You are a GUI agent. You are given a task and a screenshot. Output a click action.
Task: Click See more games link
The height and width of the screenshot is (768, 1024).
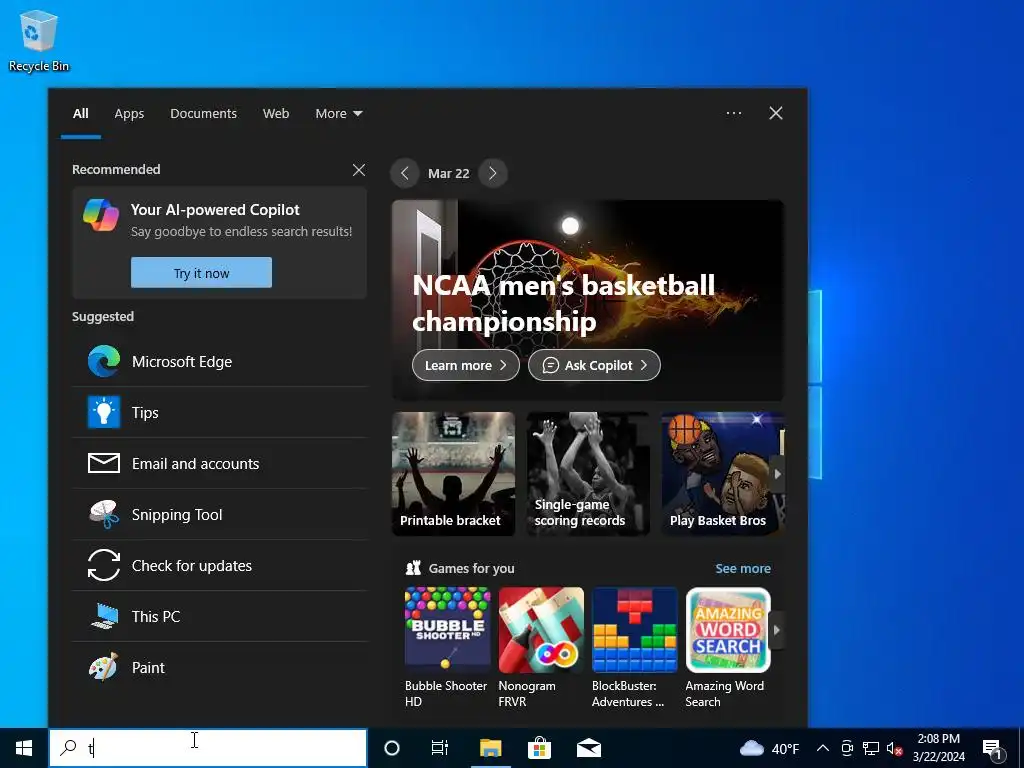[743, 568]
